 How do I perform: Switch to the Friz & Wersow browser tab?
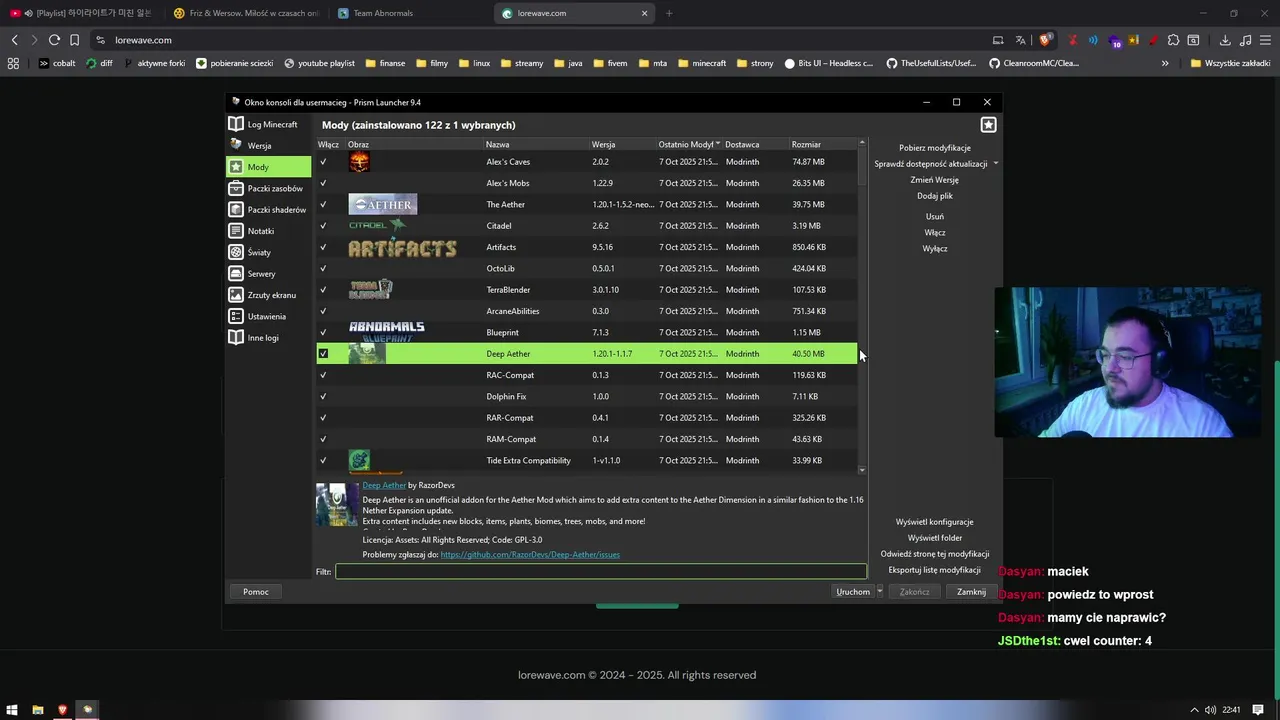pyautogui.click(x=245, y=13)
